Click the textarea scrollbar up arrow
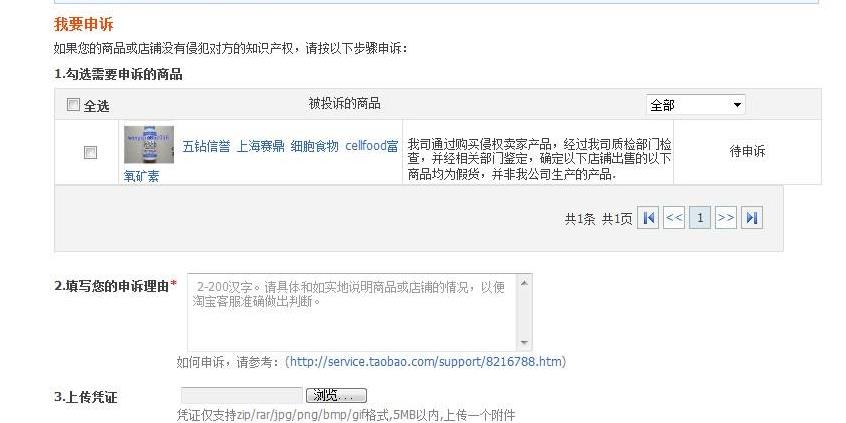This screenshot has height=423, width=846. [524, 283]
